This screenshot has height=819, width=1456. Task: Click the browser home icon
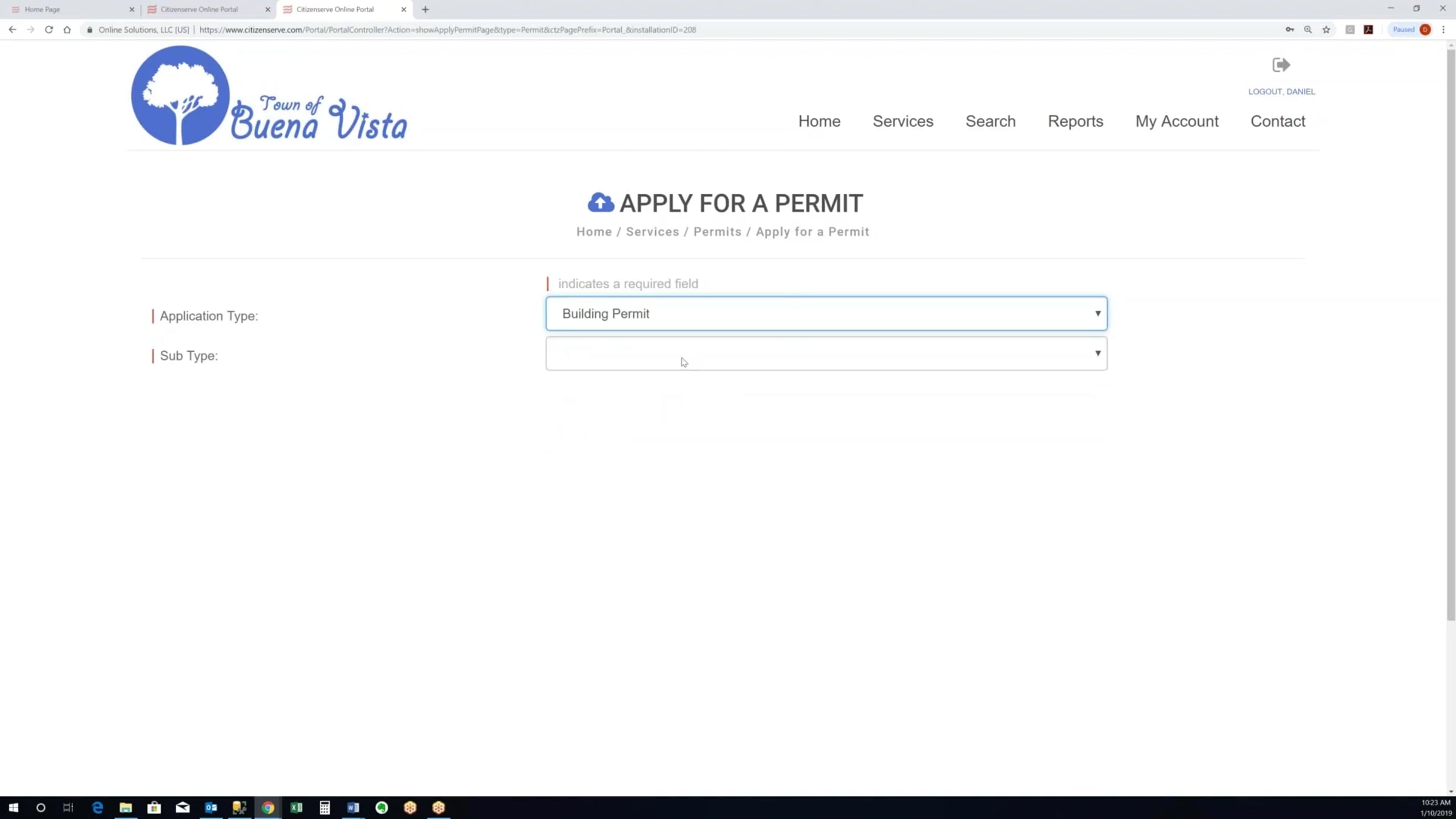coord(67,29)
